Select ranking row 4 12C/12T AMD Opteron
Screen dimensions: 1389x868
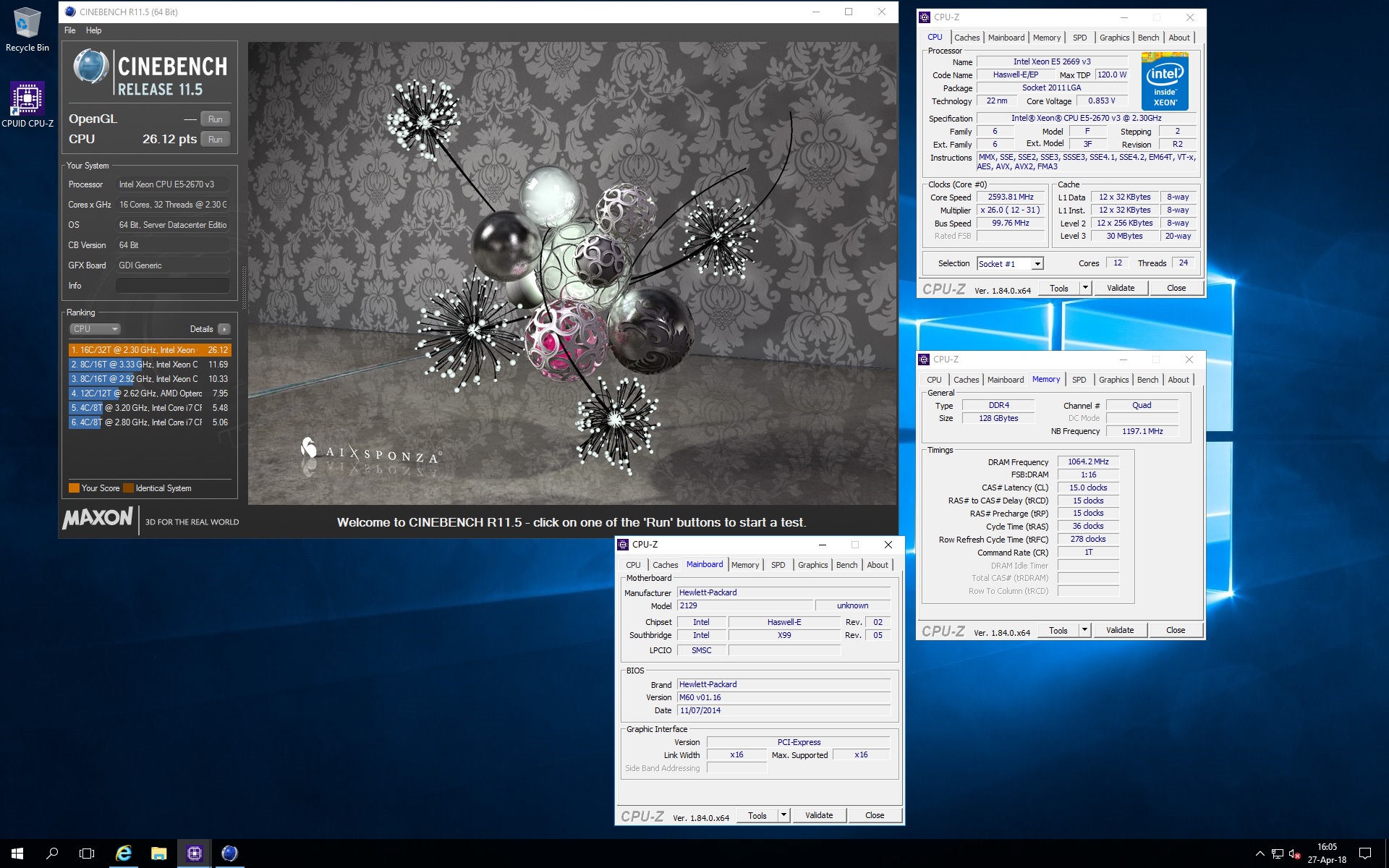pos(150,393)
